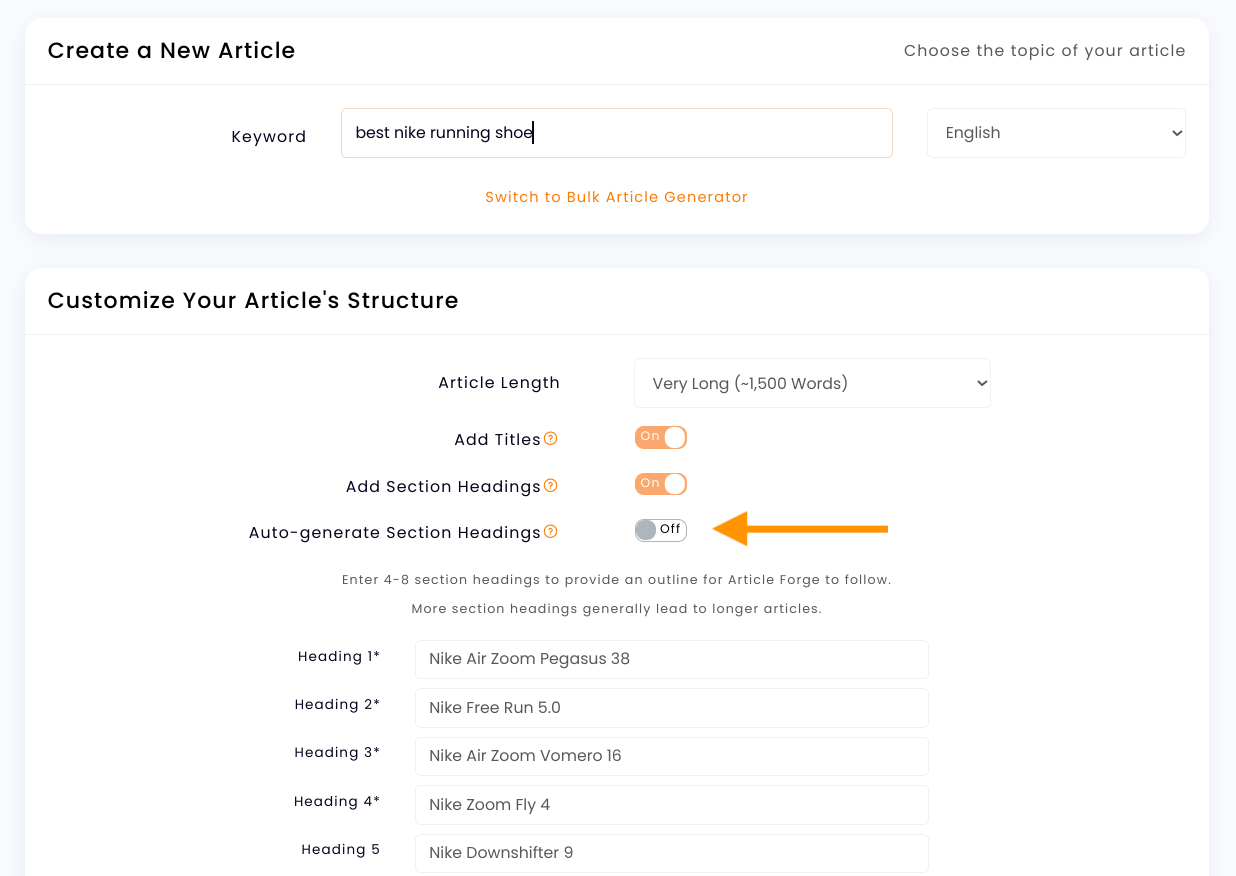Select the Heading 3 Vomero input box

click(x=671, y=756)
